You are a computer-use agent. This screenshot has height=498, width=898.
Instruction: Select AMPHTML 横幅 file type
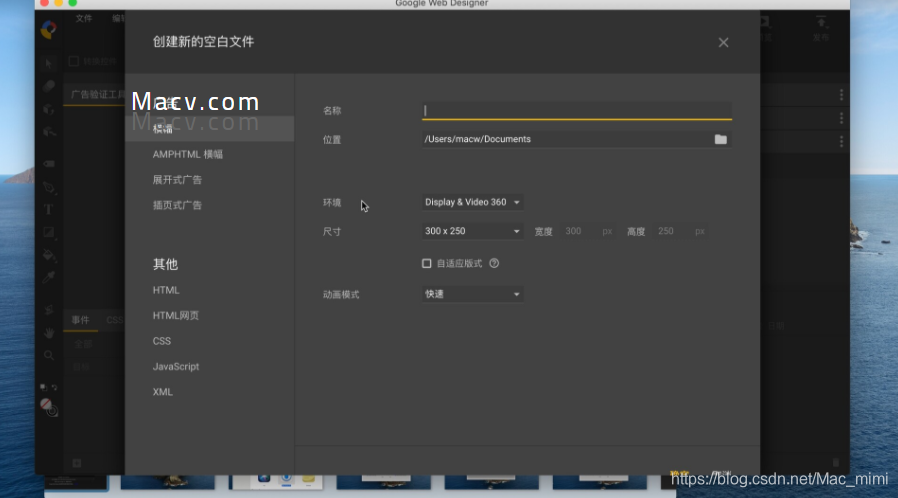(x=188, y=155)
